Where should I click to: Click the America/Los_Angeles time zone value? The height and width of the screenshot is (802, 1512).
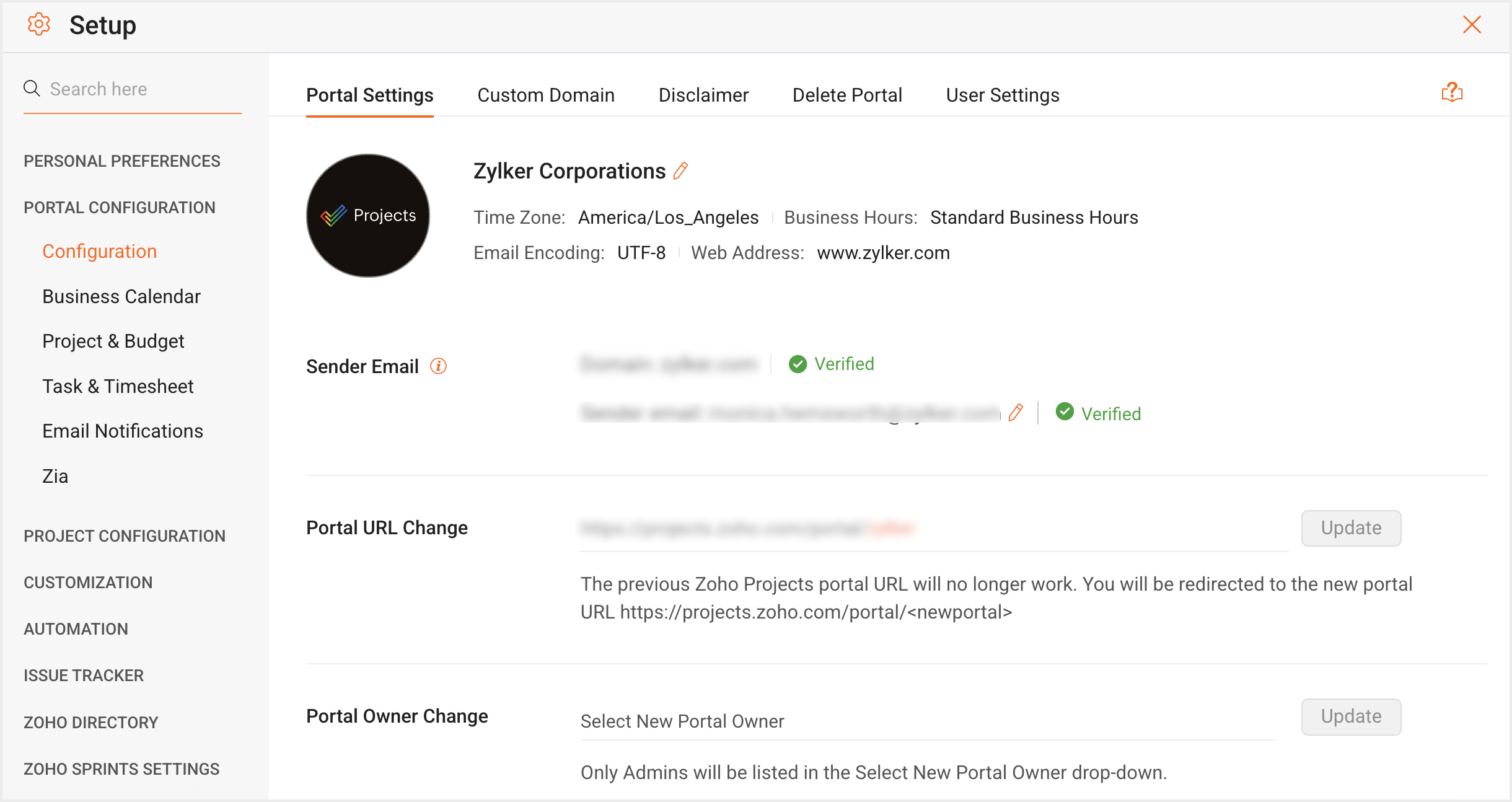click(668, 218)
